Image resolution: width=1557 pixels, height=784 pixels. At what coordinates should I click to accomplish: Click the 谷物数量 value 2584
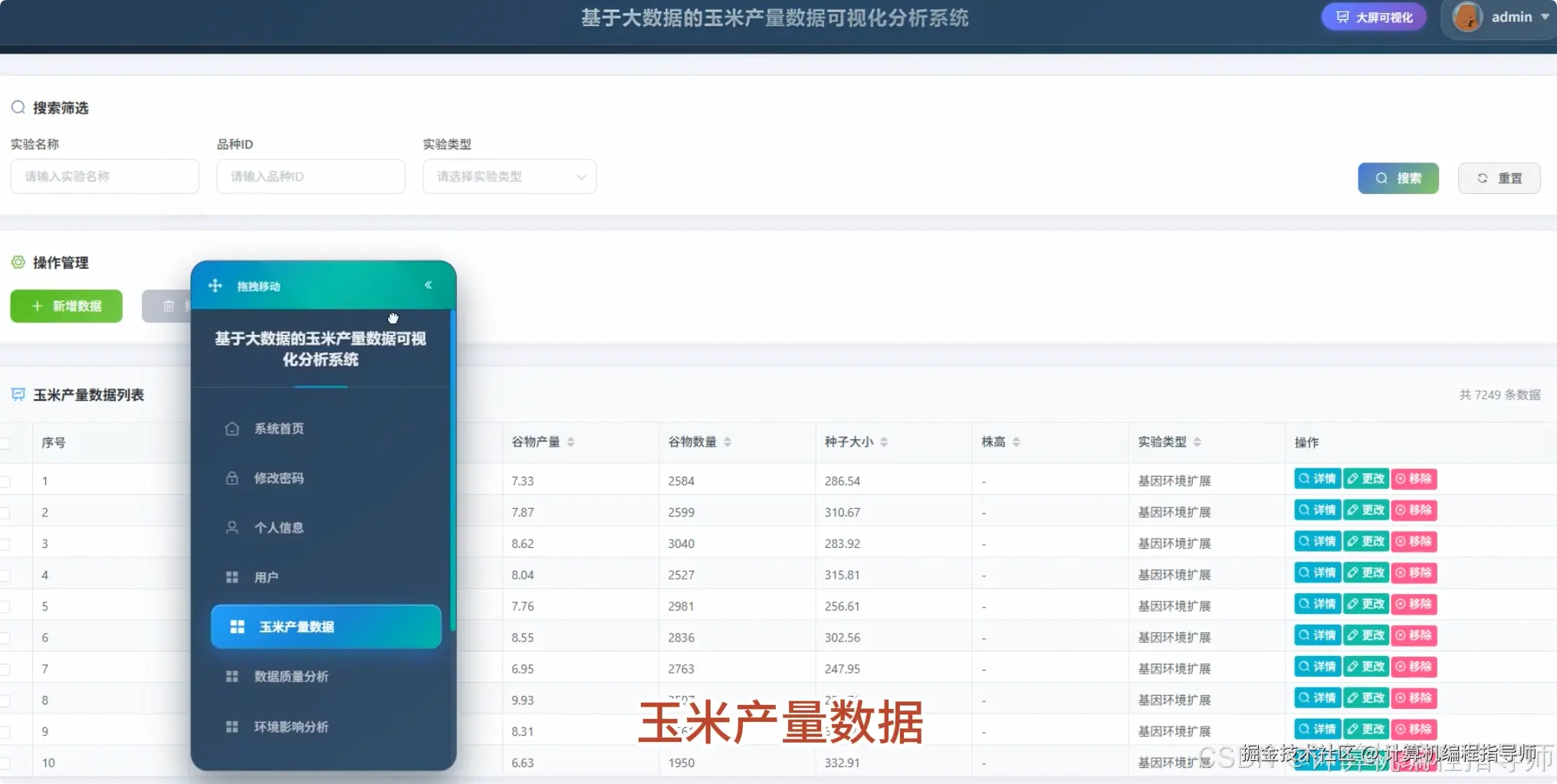click(682, 481)
